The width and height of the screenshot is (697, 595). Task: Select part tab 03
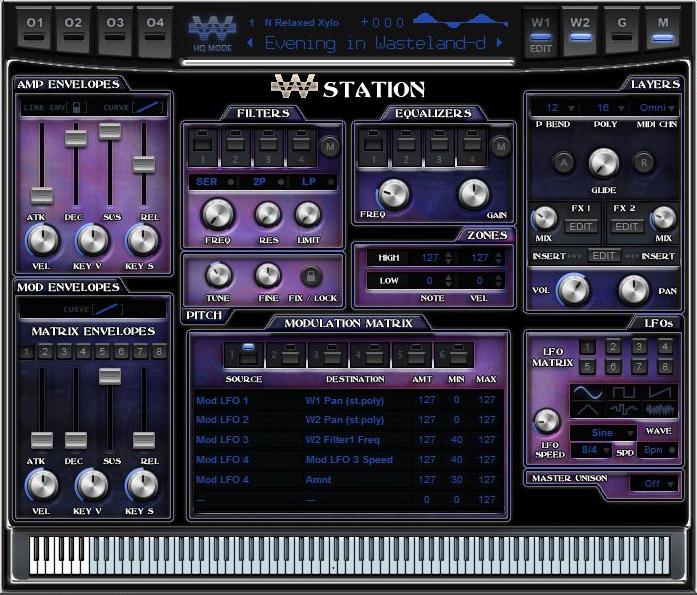pyautogui.click(x=115, y=32)
